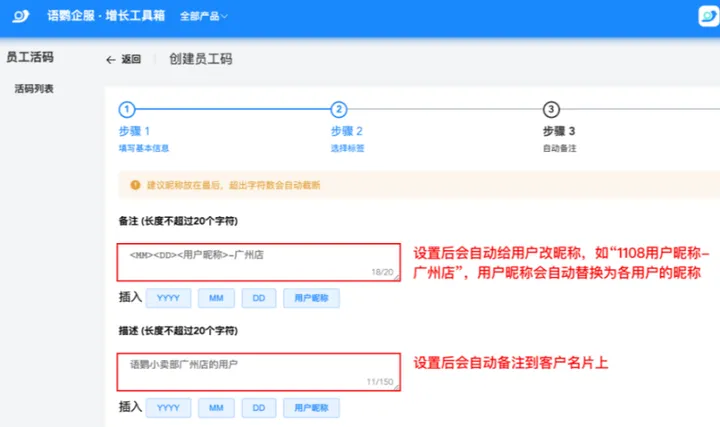Click inside the 描述 text field
Viewport: 720px width, 427px height.
(258, 371)
